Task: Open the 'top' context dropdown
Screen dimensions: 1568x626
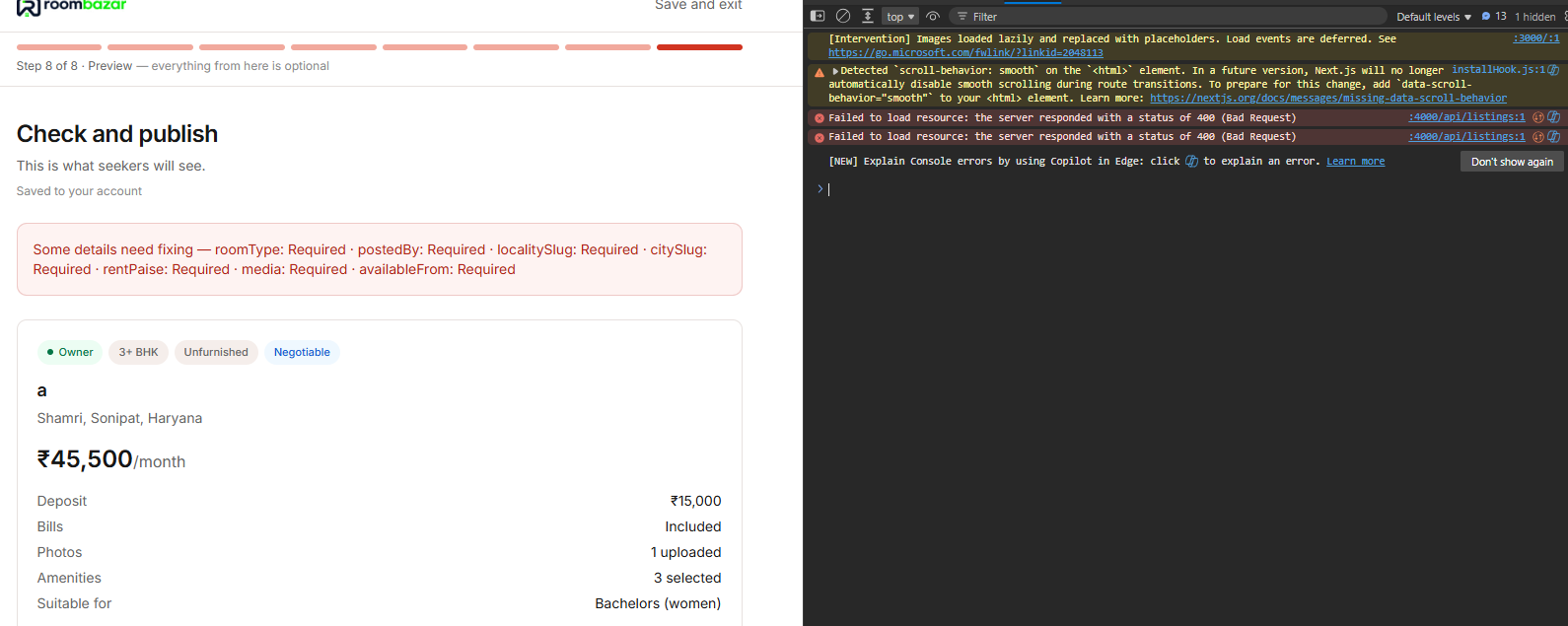Action: pos(900,17)
